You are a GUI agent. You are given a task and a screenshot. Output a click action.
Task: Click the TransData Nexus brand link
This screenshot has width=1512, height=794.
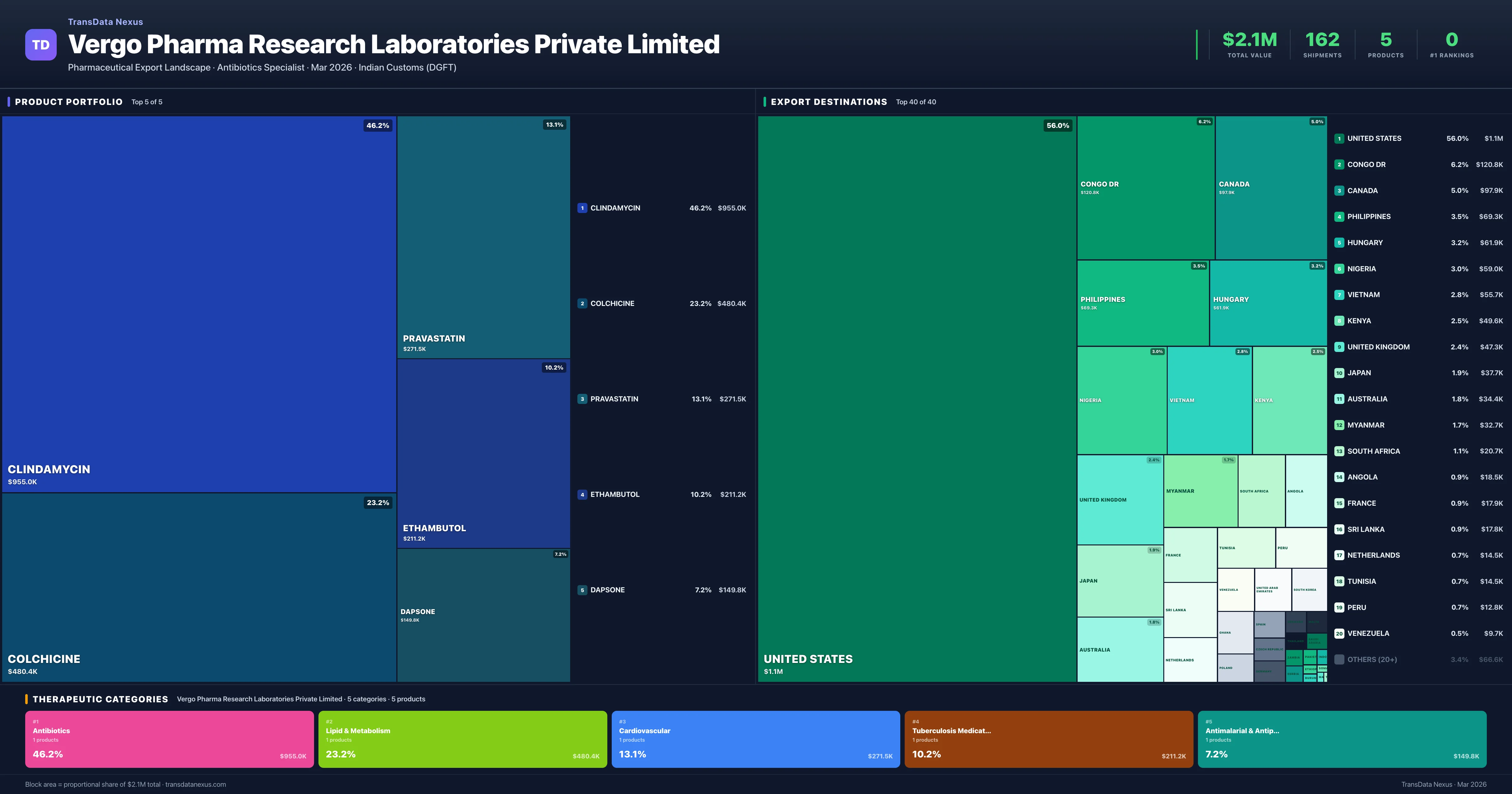click(x=105, y=22)
